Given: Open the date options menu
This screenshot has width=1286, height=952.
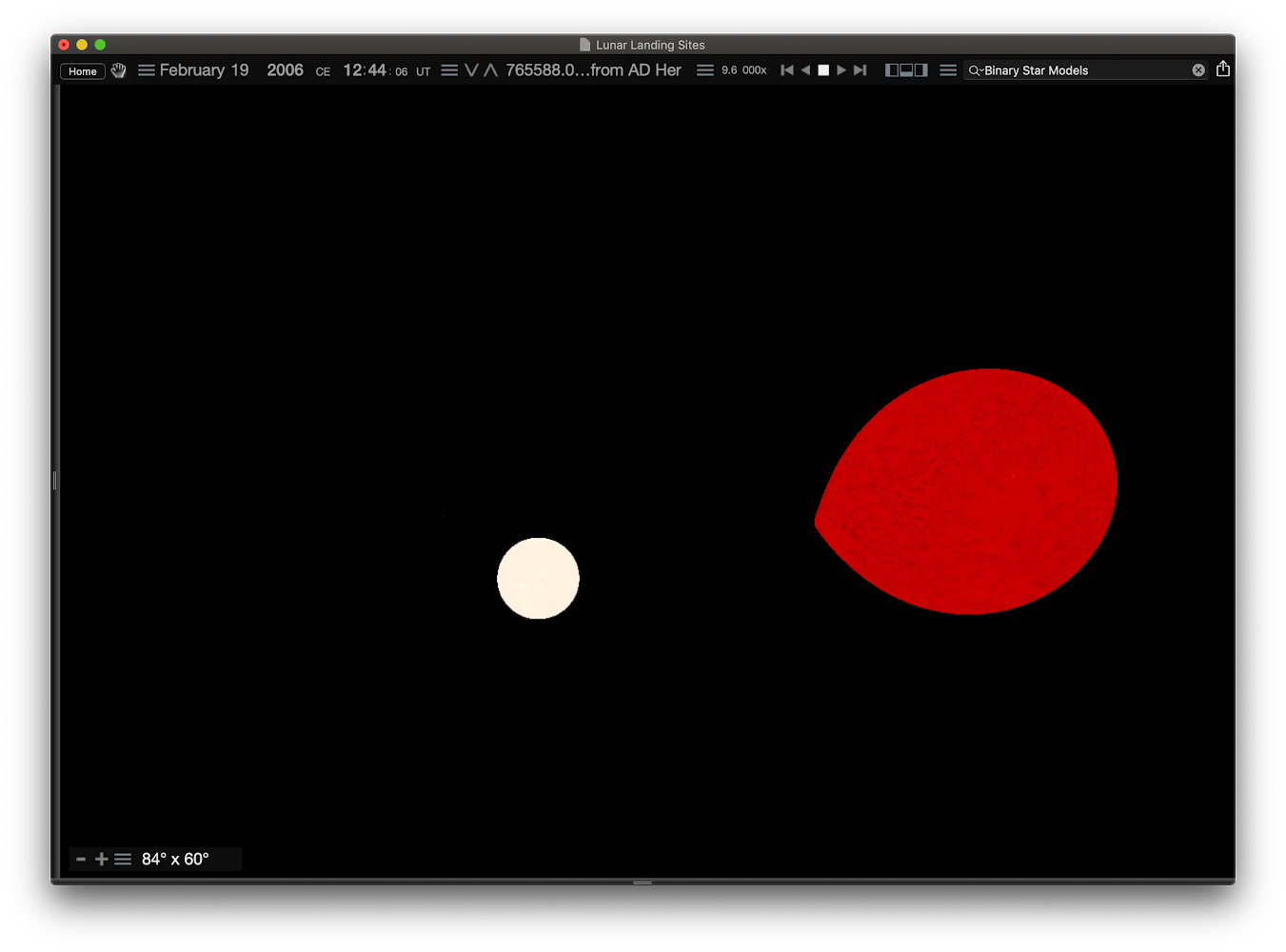Looking at the screenshot, I should click(x=146, y=70).
